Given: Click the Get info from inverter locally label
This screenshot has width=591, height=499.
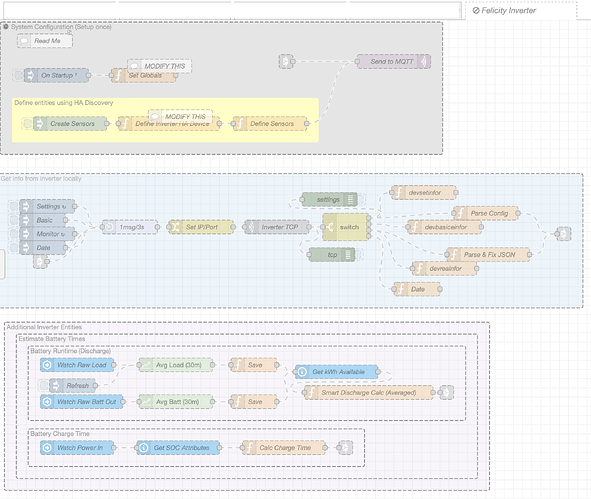Looking at the screenshot, I should [41, 179].
